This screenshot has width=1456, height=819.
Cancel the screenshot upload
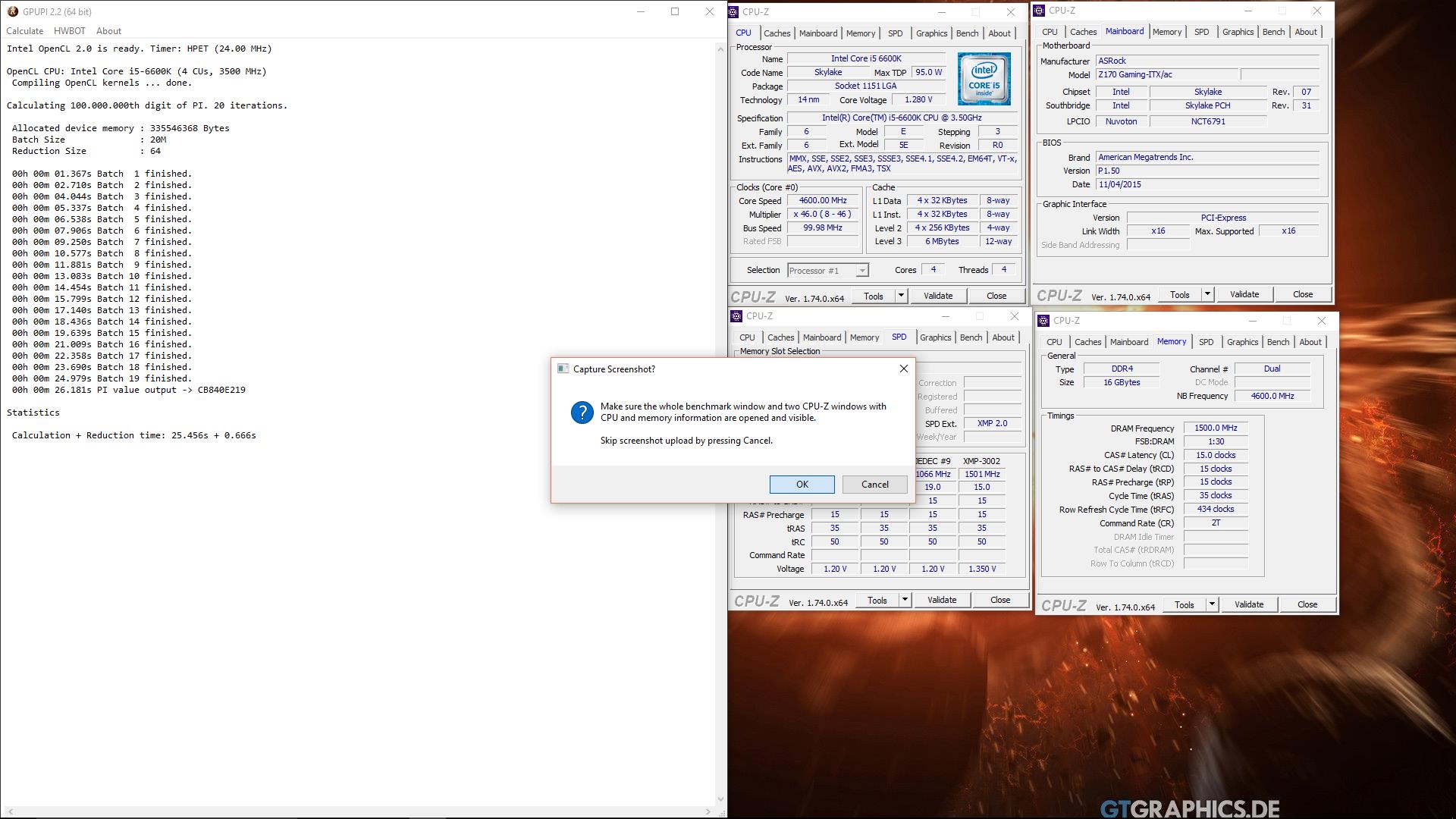click(874, 485)
